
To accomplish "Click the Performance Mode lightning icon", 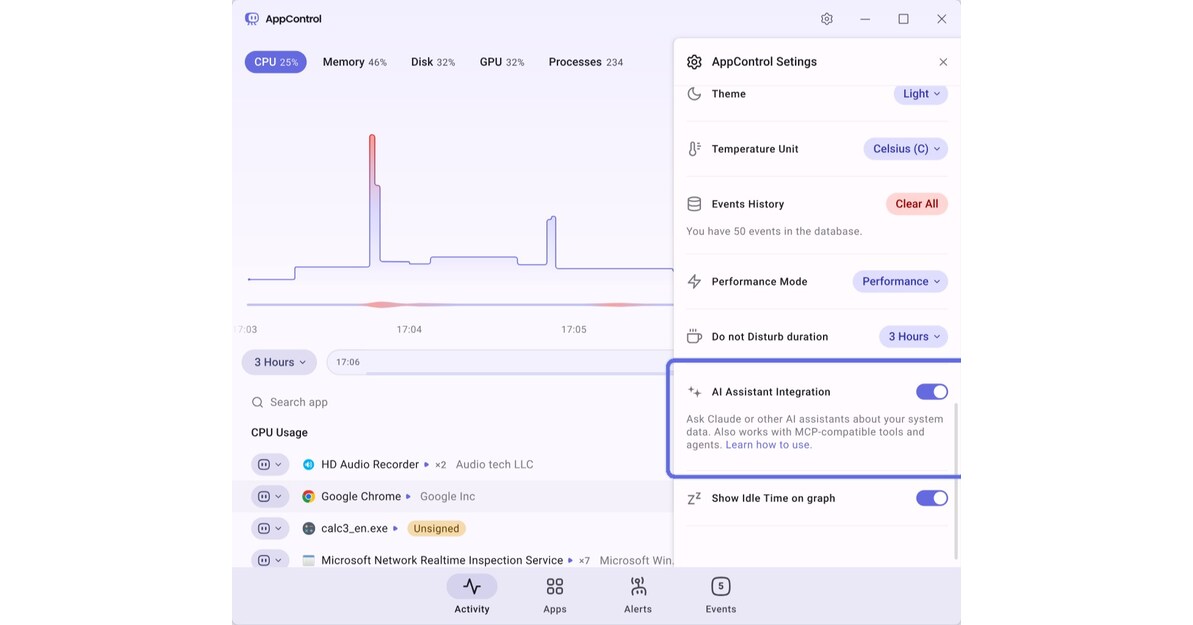I will [694, 281].
